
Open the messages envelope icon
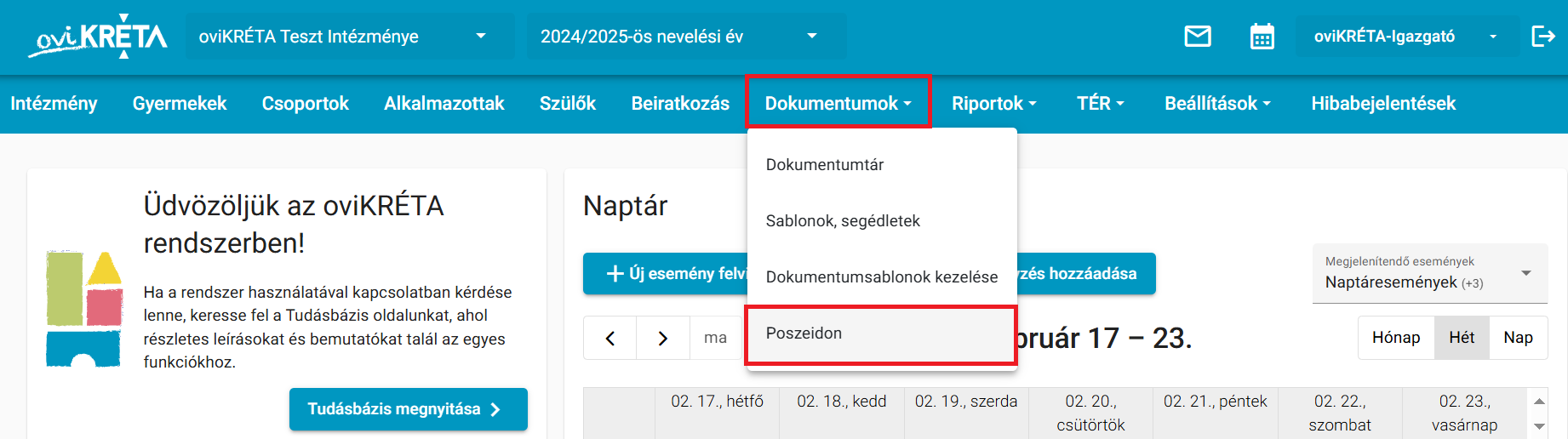click(1198, 37)
